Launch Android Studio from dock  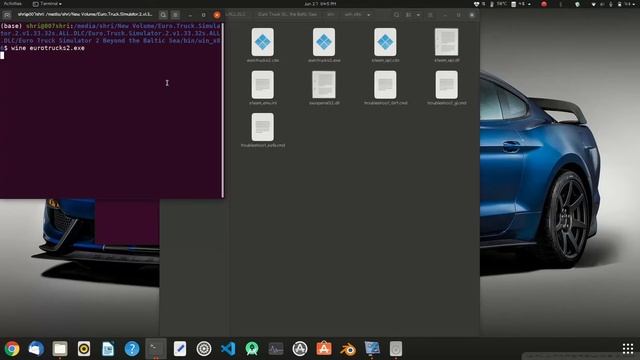coord(252,349)
